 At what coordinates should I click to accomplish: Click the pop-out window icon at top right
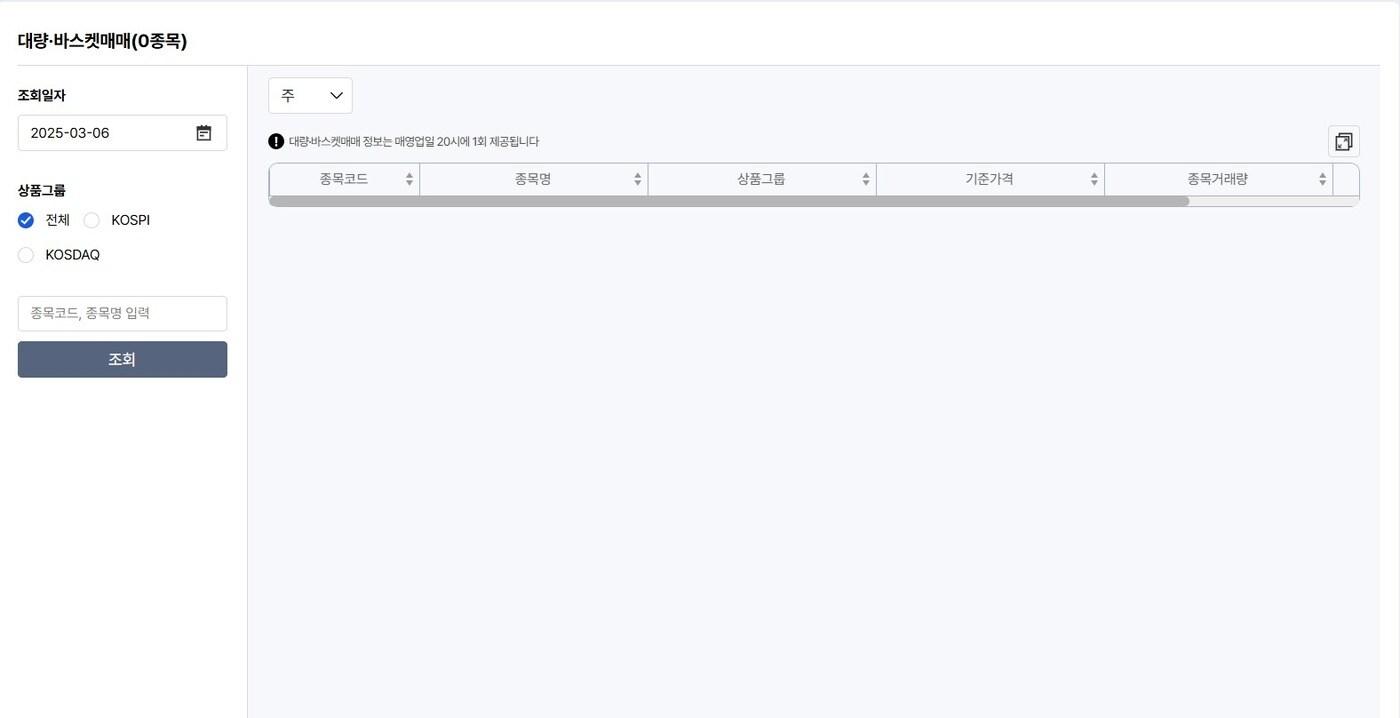tap(1343, 140)
